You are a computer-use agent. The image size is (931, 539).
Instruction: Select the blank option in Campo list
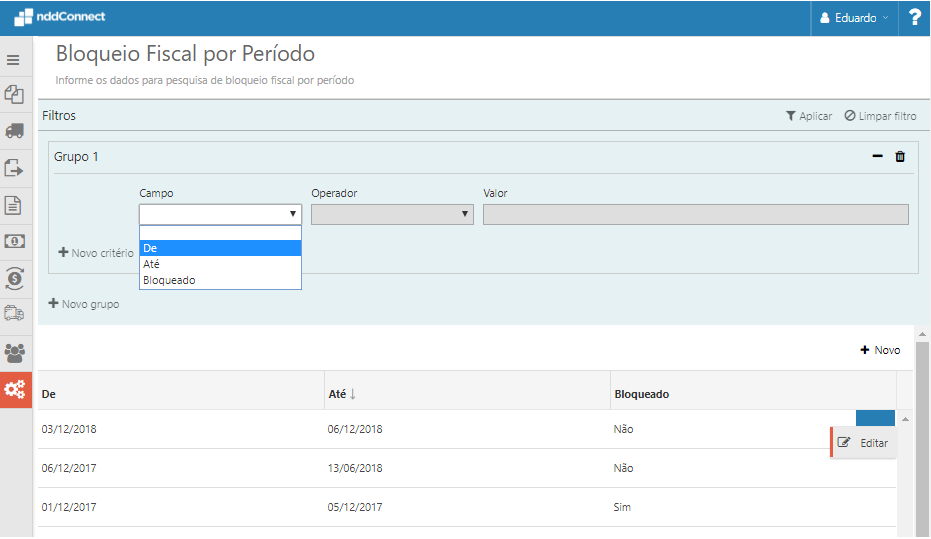pyautogui.click(x=220, y=233)
